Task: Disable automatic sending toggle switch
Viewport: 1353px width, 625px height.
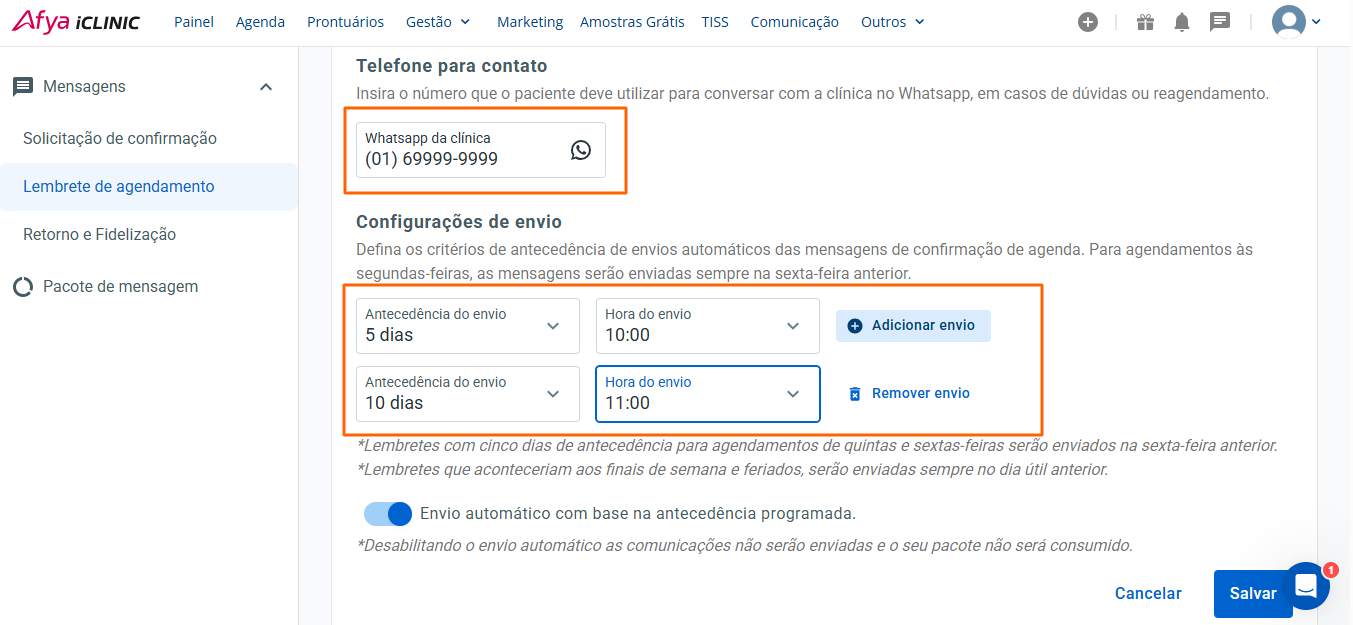Action: (388, 514)
